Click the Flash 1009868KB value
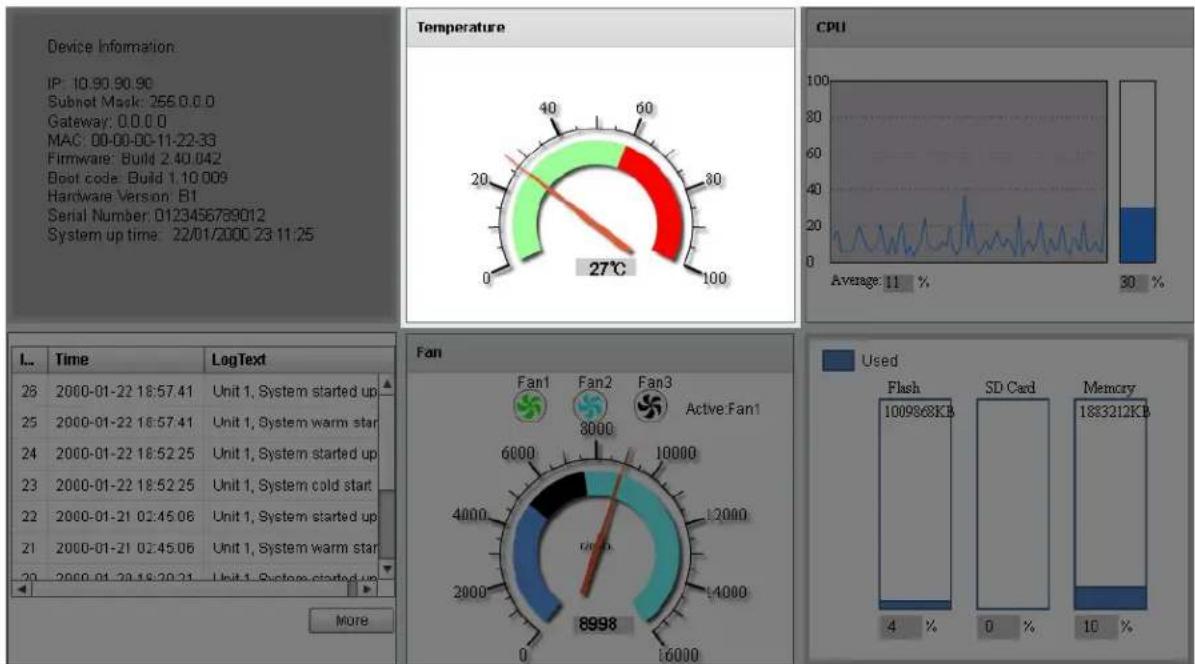This screenshot has width=1195, height=664. 918,412
